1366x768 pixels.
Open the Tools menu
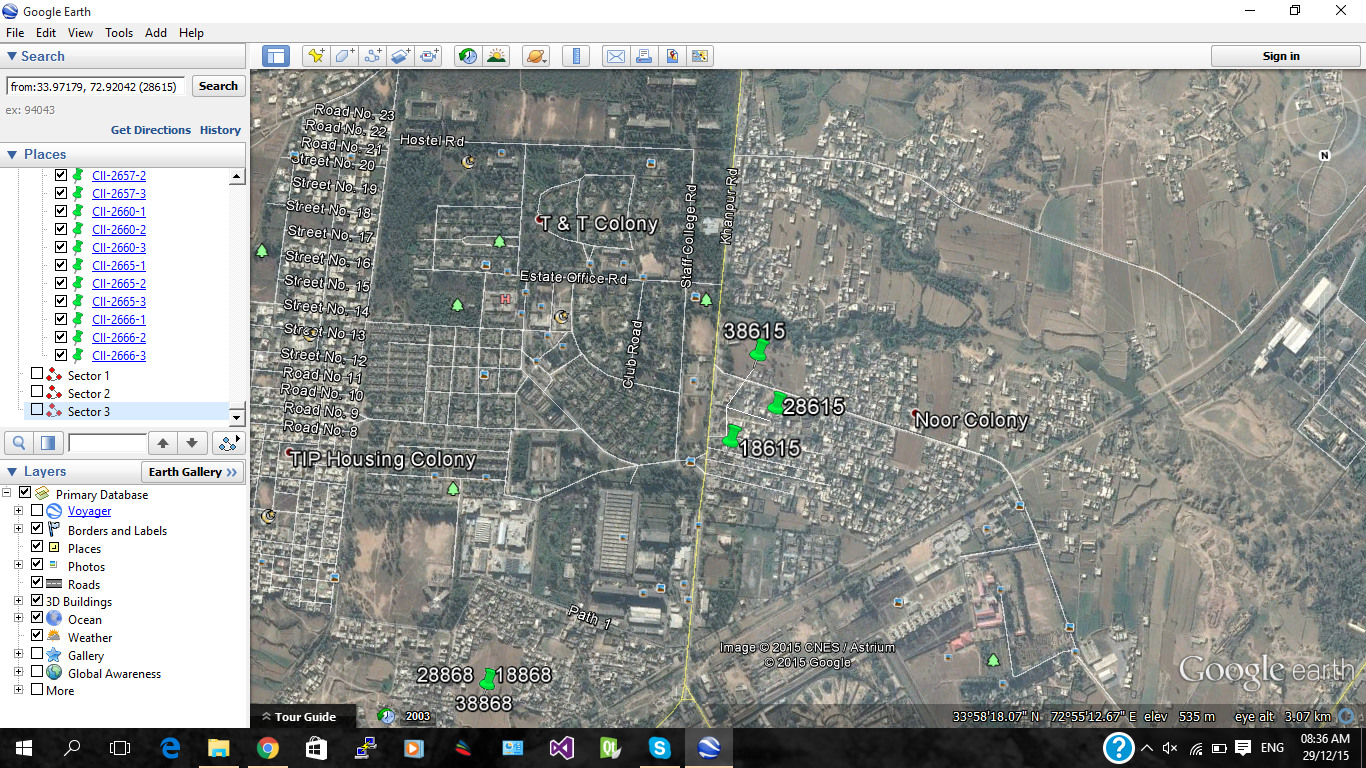119,33
